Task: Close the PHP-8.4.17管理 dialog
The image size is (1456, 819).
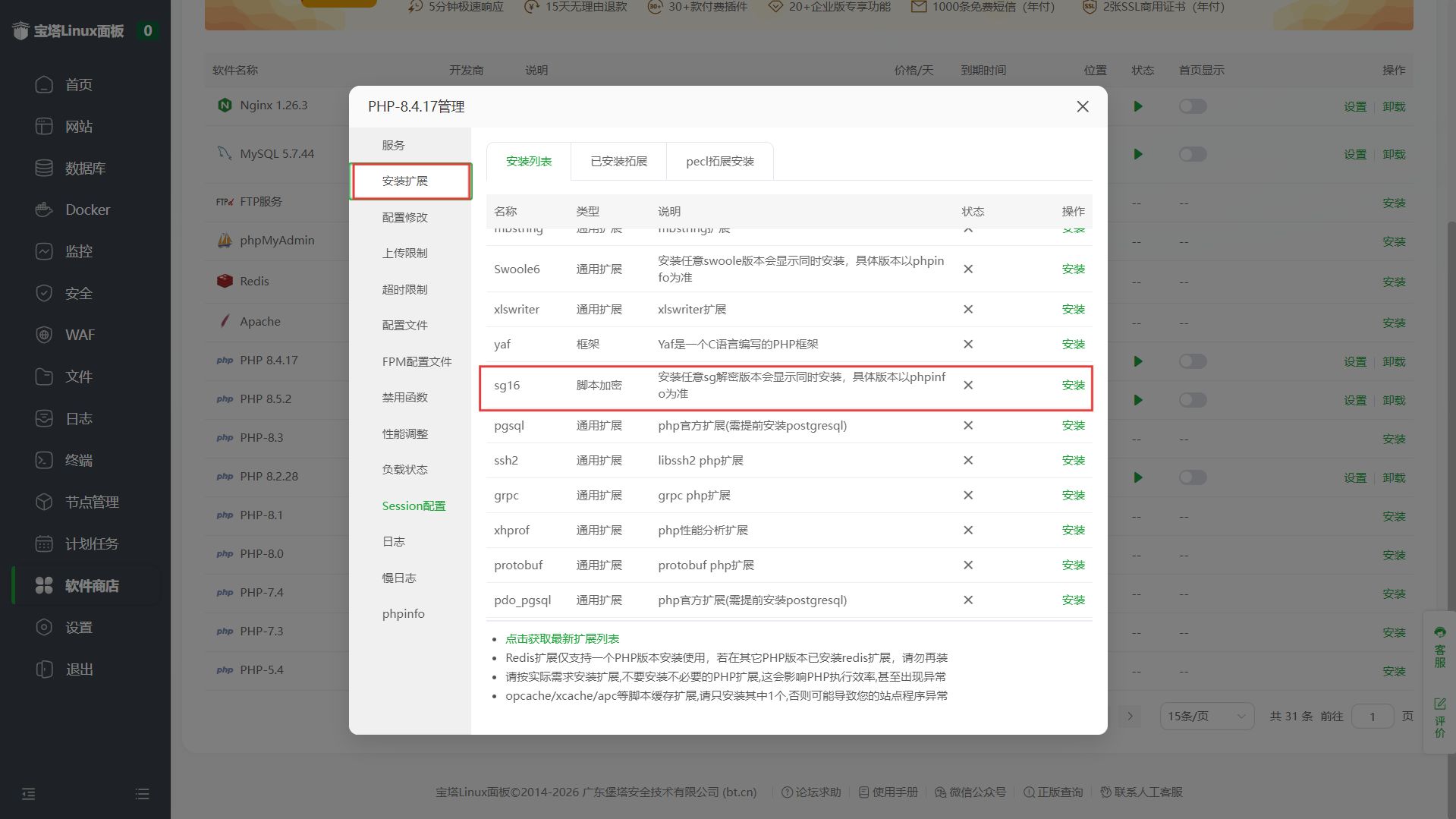Action: pyautogui.click(x=1082, y=107)
